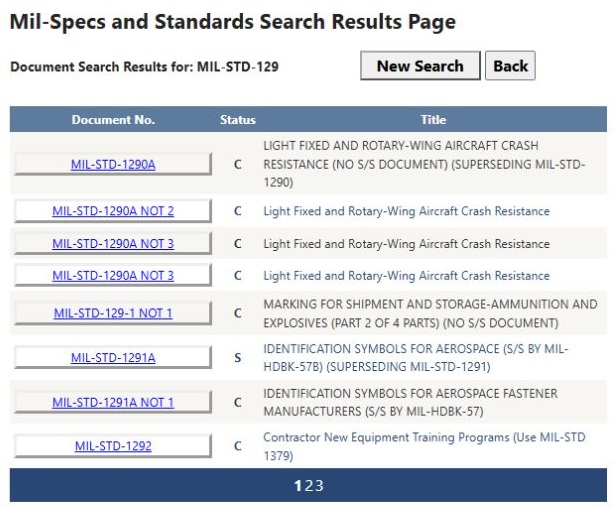615x510 pixels.
Task: Select status C in MIL-STD-1291A NOT 1 row
Action: (238, 403)
